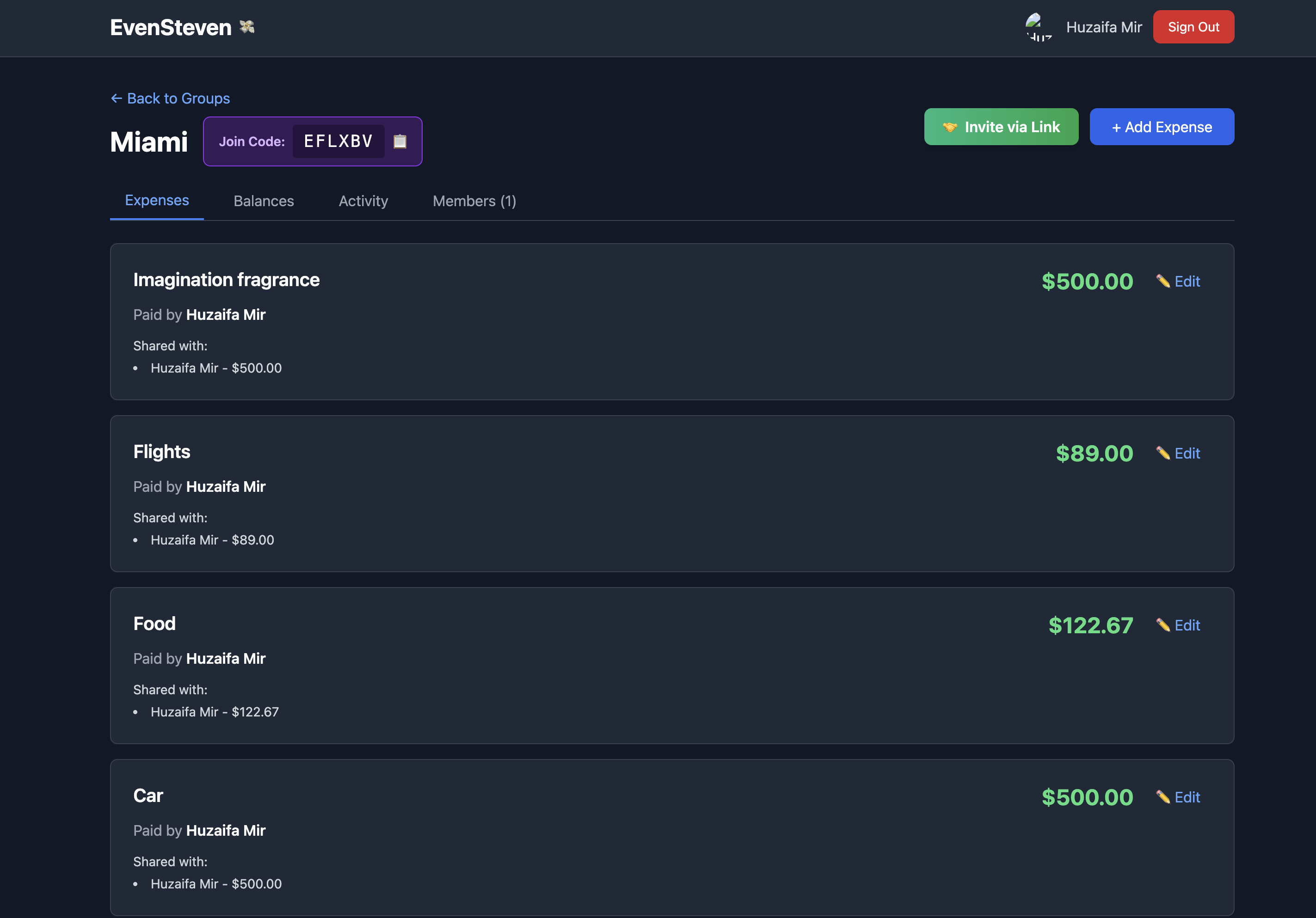
Task: Select the Expenses tab
Action: [156, 201]
